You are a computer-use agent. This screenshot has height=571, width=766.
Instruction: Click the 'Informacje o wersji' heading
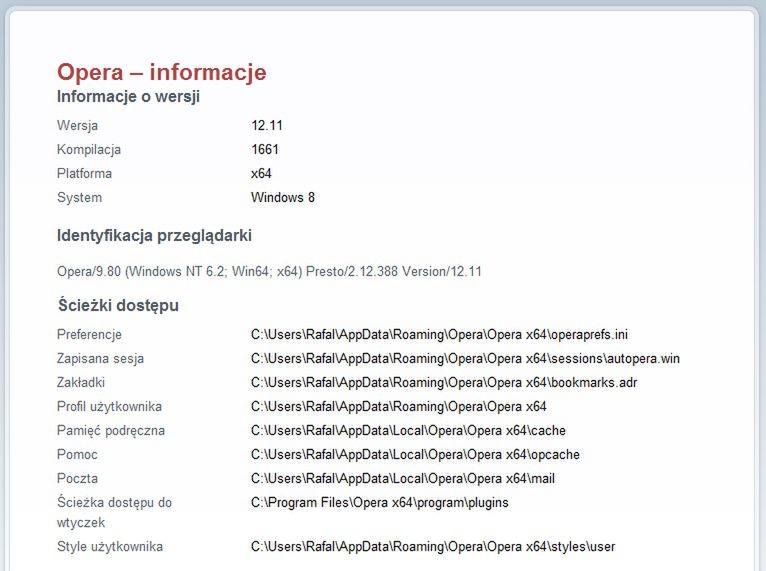tap(128, 96)
